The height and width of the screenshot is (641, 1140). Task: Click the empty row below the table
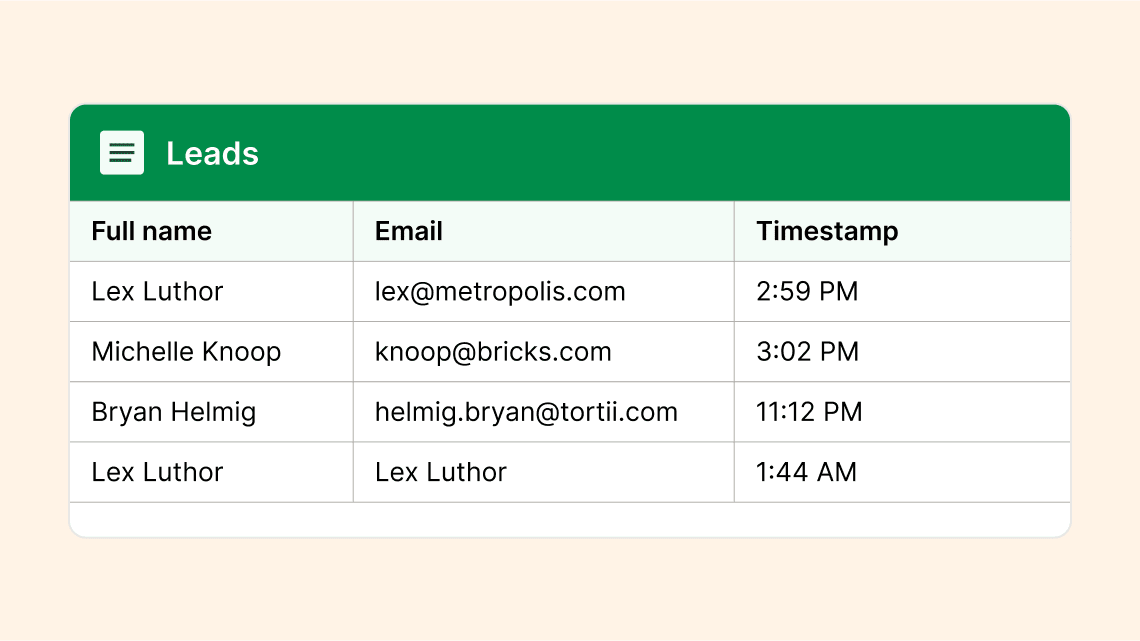(570, 520)
